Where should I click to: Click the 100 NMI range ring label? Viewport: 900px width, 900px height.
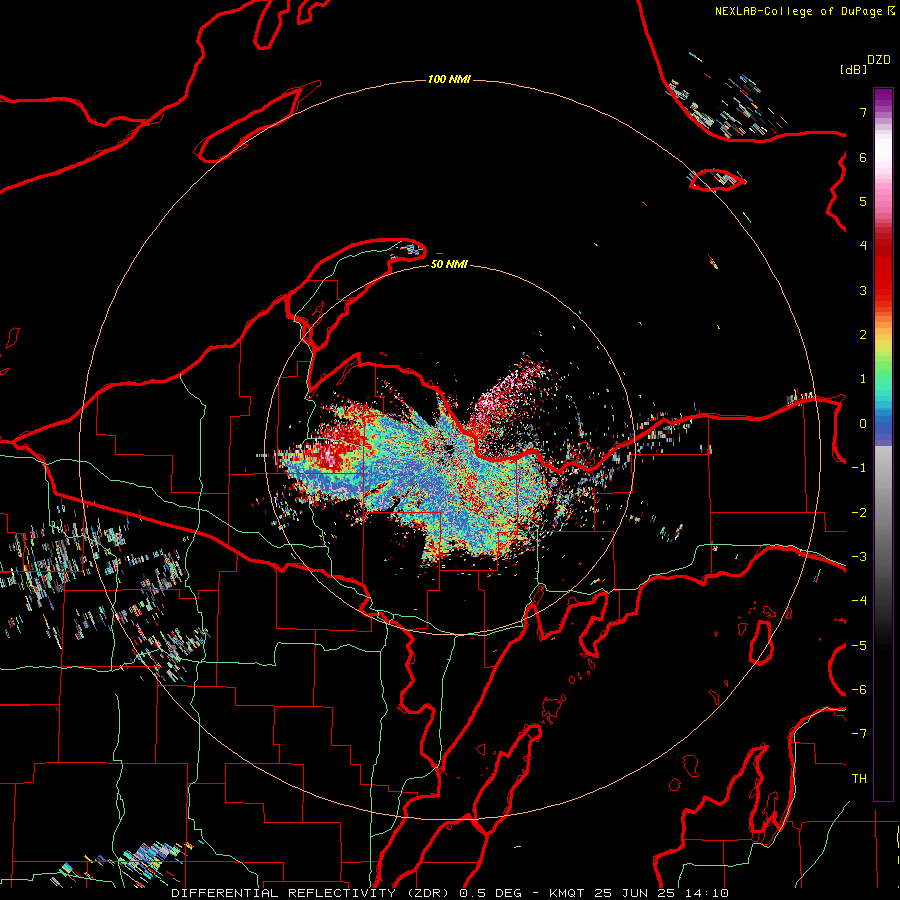tap(449, 79)
